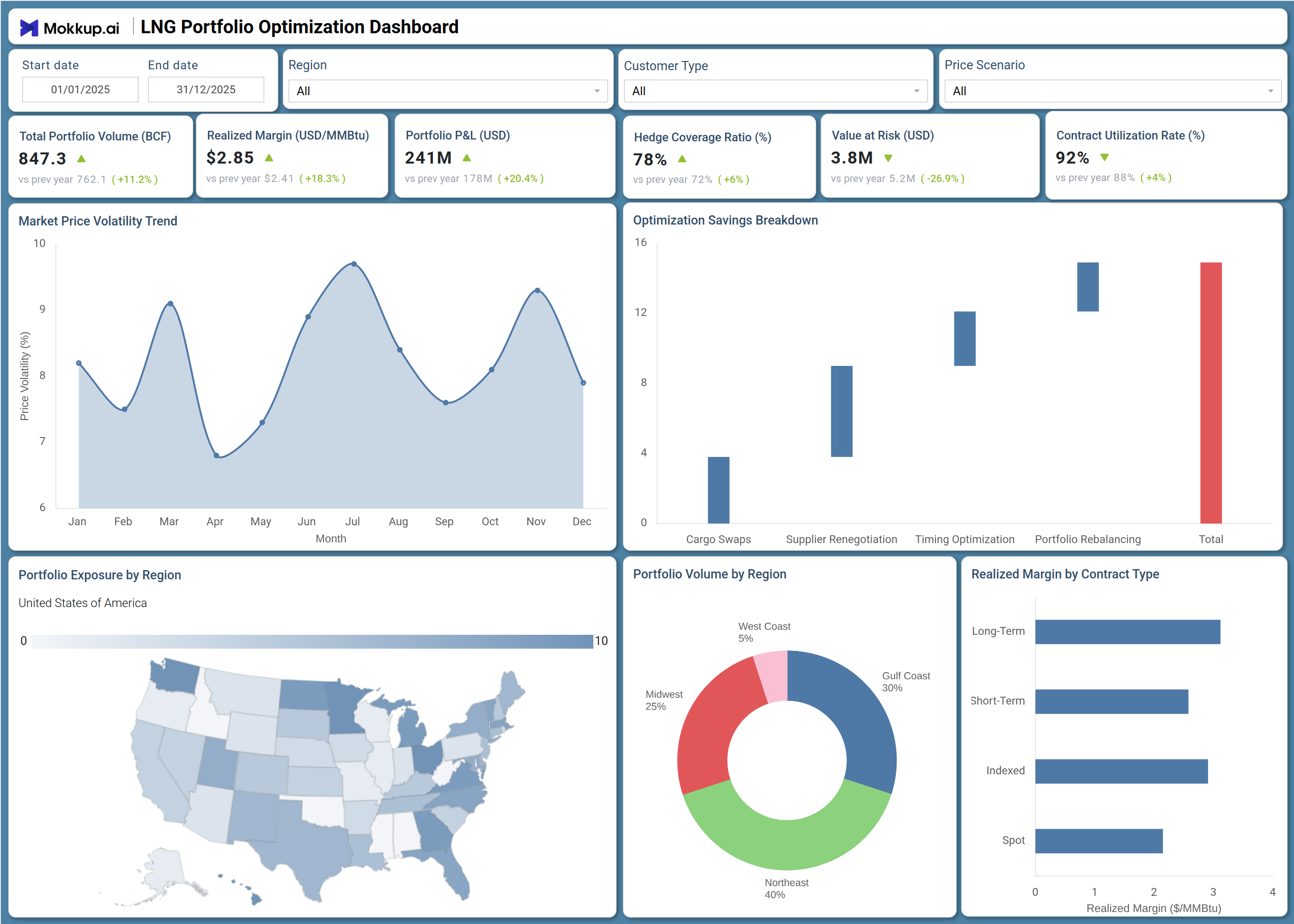Click the December volatility data point
The height and width of the screenshot is (924, 1294).
[583, 383]
